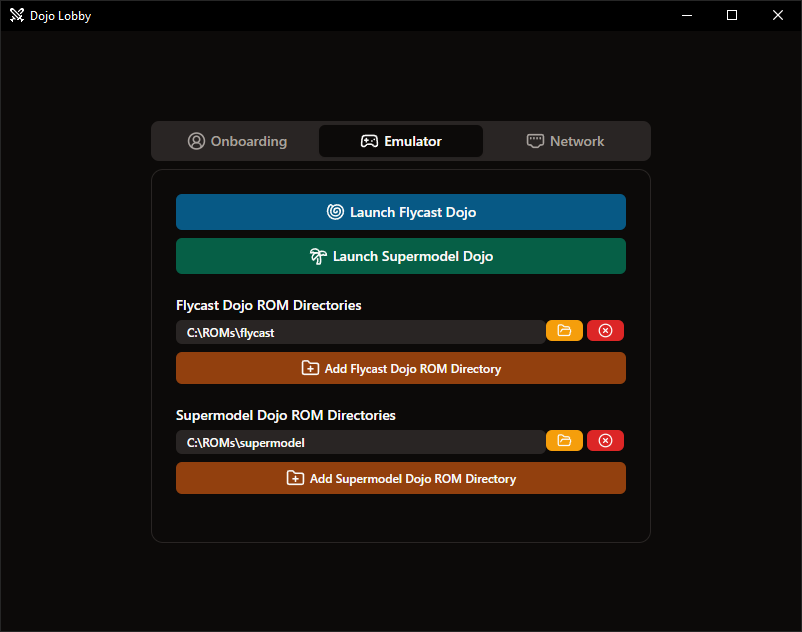Add a Flycast Dojo ROM Directory

pos(401,368)
